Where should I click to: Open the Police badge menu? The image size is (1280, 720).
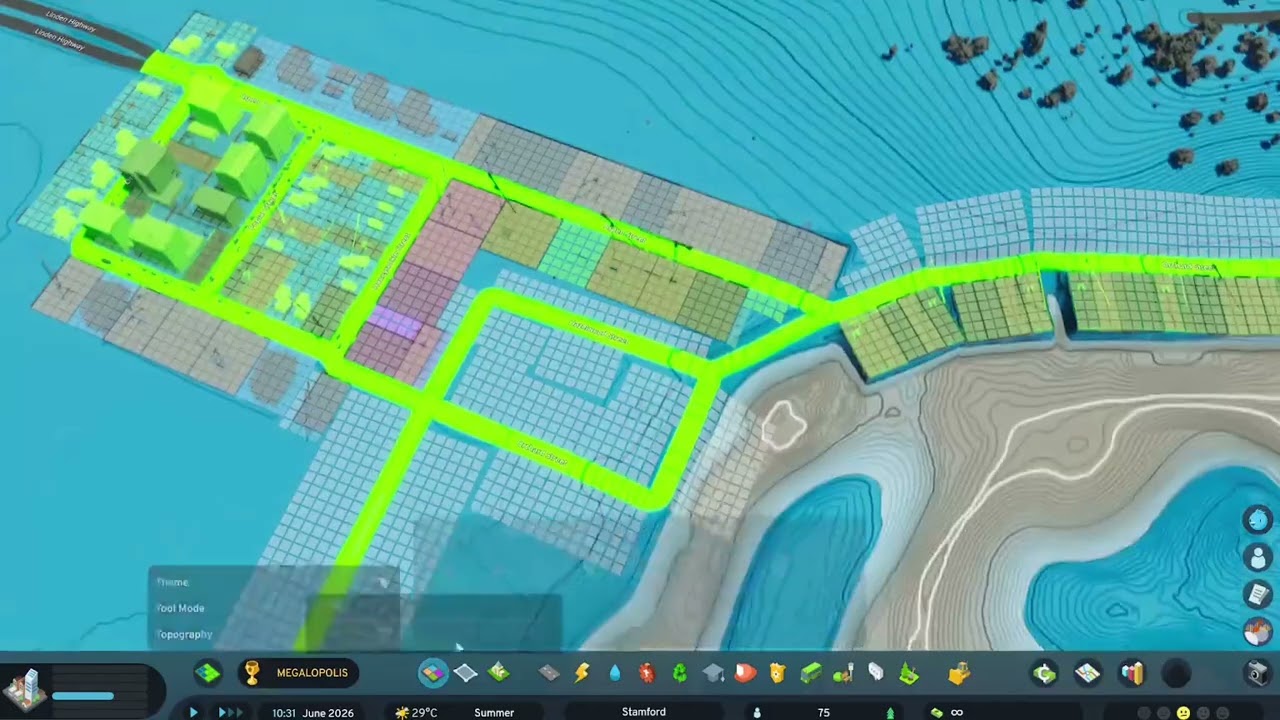(778, 673)
